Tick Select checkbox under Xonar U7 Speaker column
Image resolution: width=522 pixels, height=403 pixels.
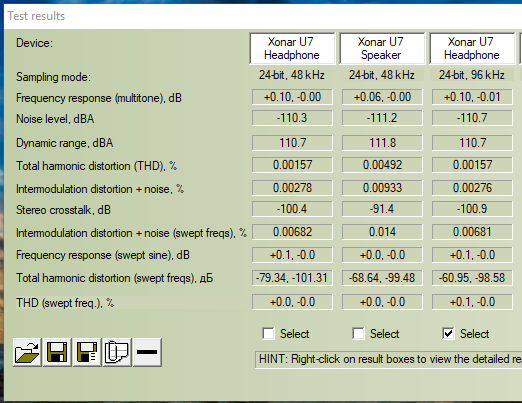359,334
